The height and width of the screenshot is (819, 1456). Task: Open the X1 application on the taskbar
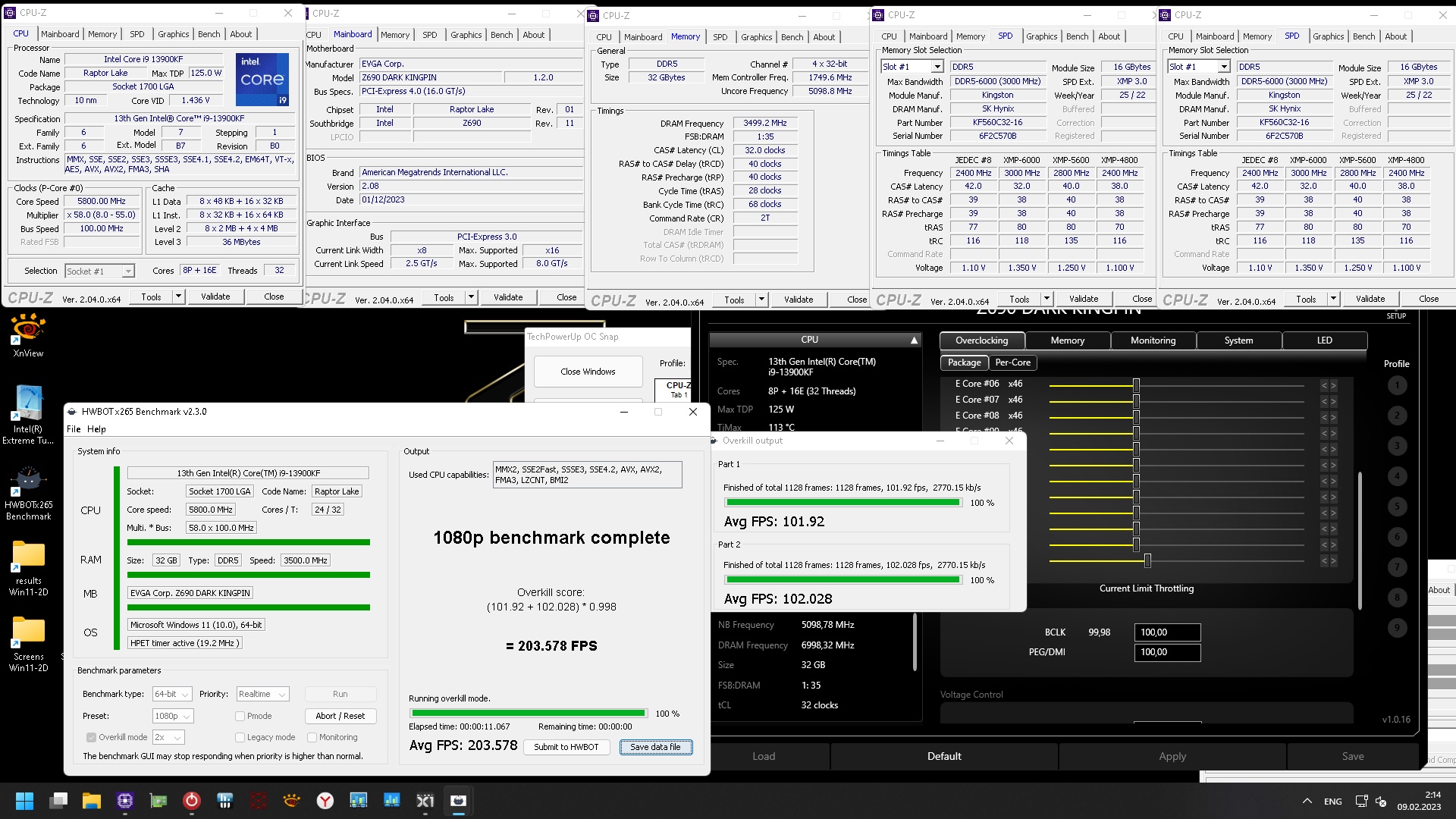click(x=425, y=801)
